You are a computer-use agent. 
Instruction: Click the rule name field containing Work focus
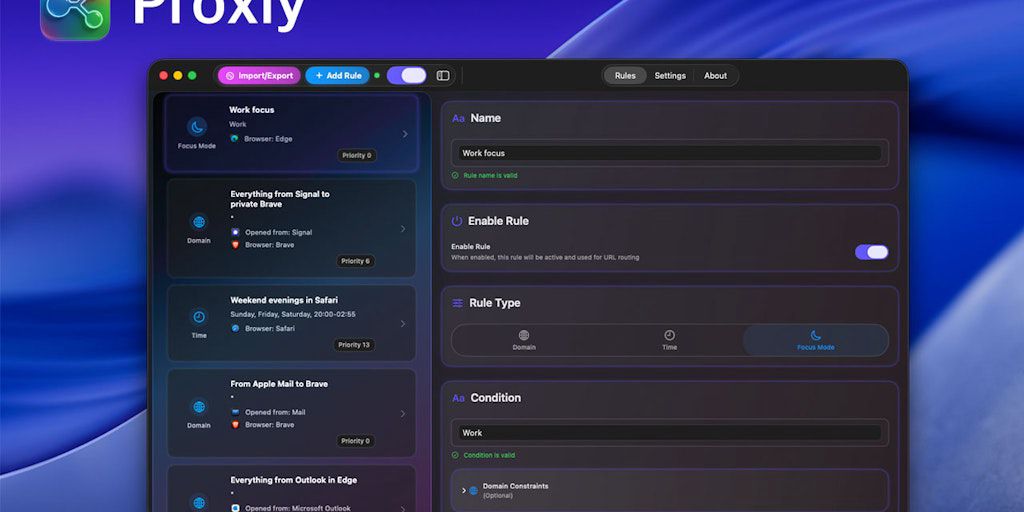pos(670,153)
